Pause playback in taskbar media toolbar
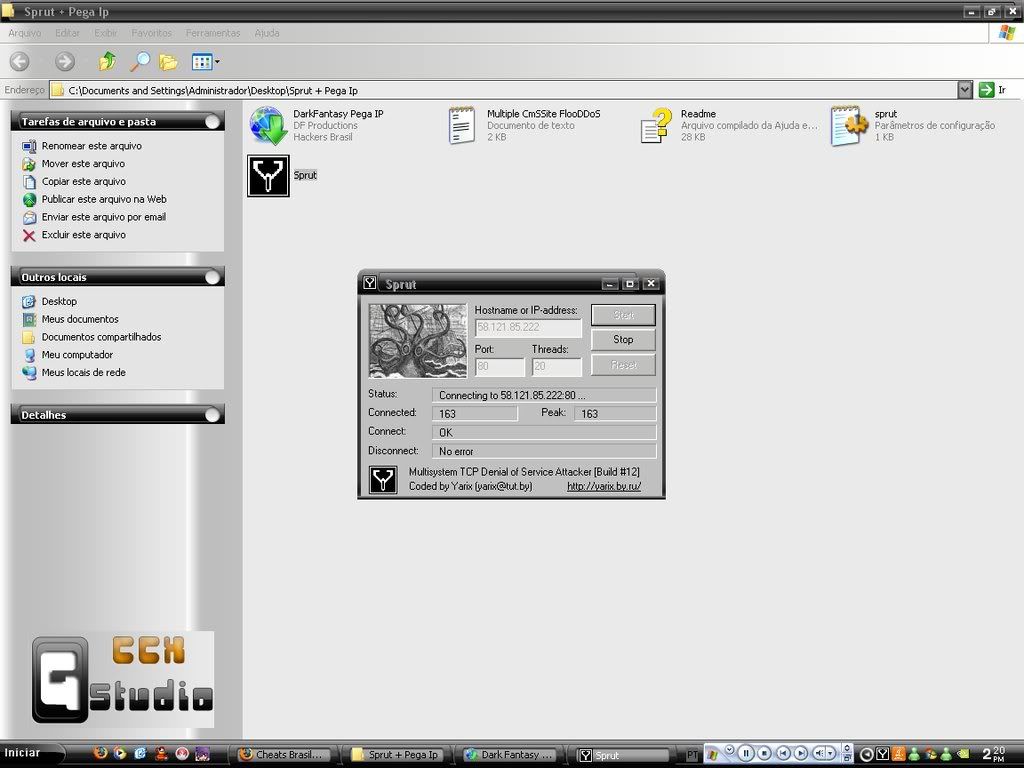Viewport: 1024px width, 768px height. (x=746, y=754)
